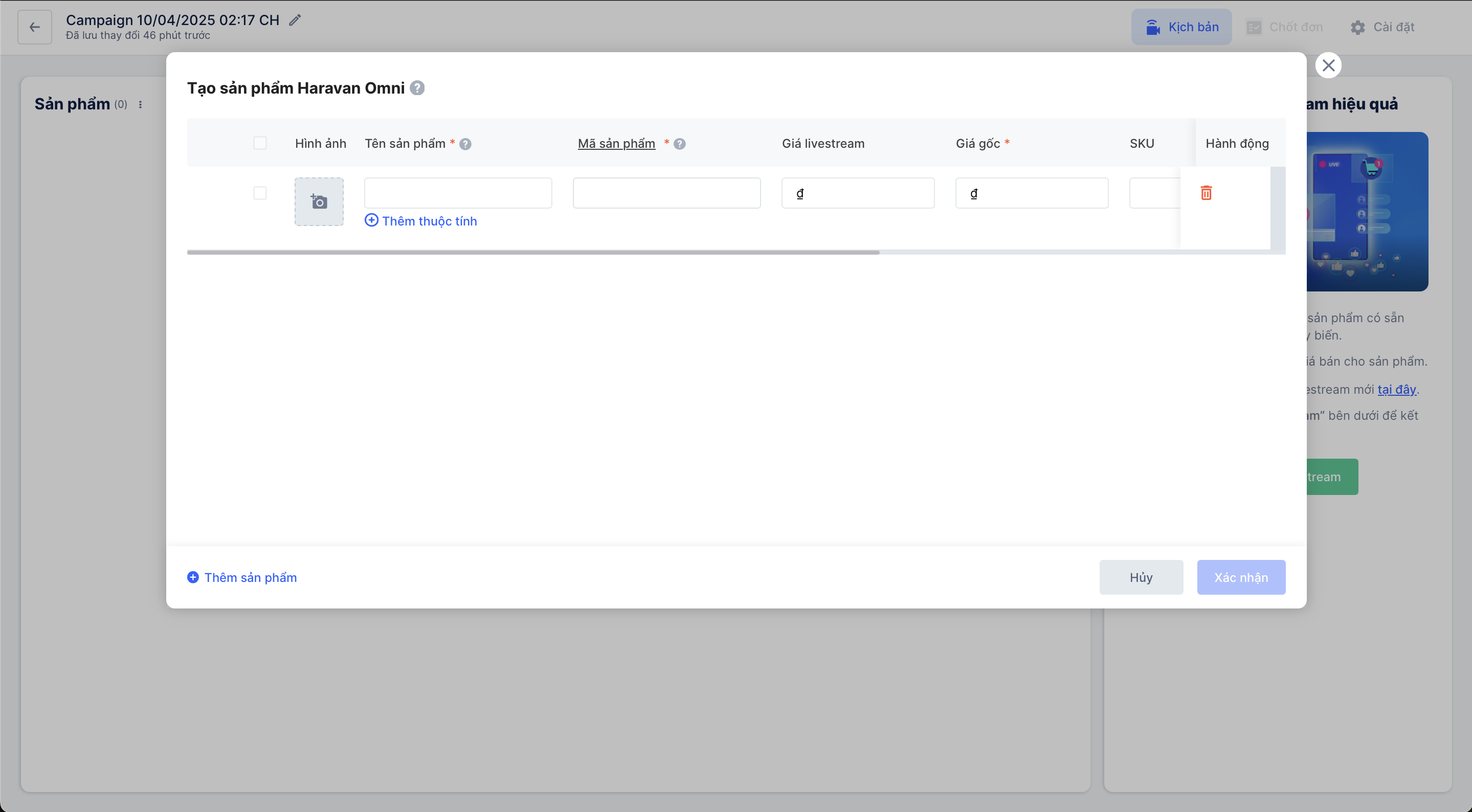Click the table horizontal scrollbar
The height and width of the screenshot is (812, 1472).
(532, 252)
